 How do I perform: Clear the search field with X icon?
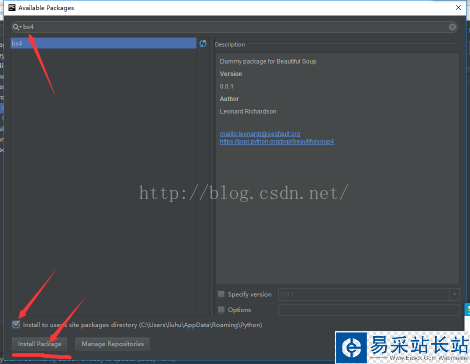452,27
